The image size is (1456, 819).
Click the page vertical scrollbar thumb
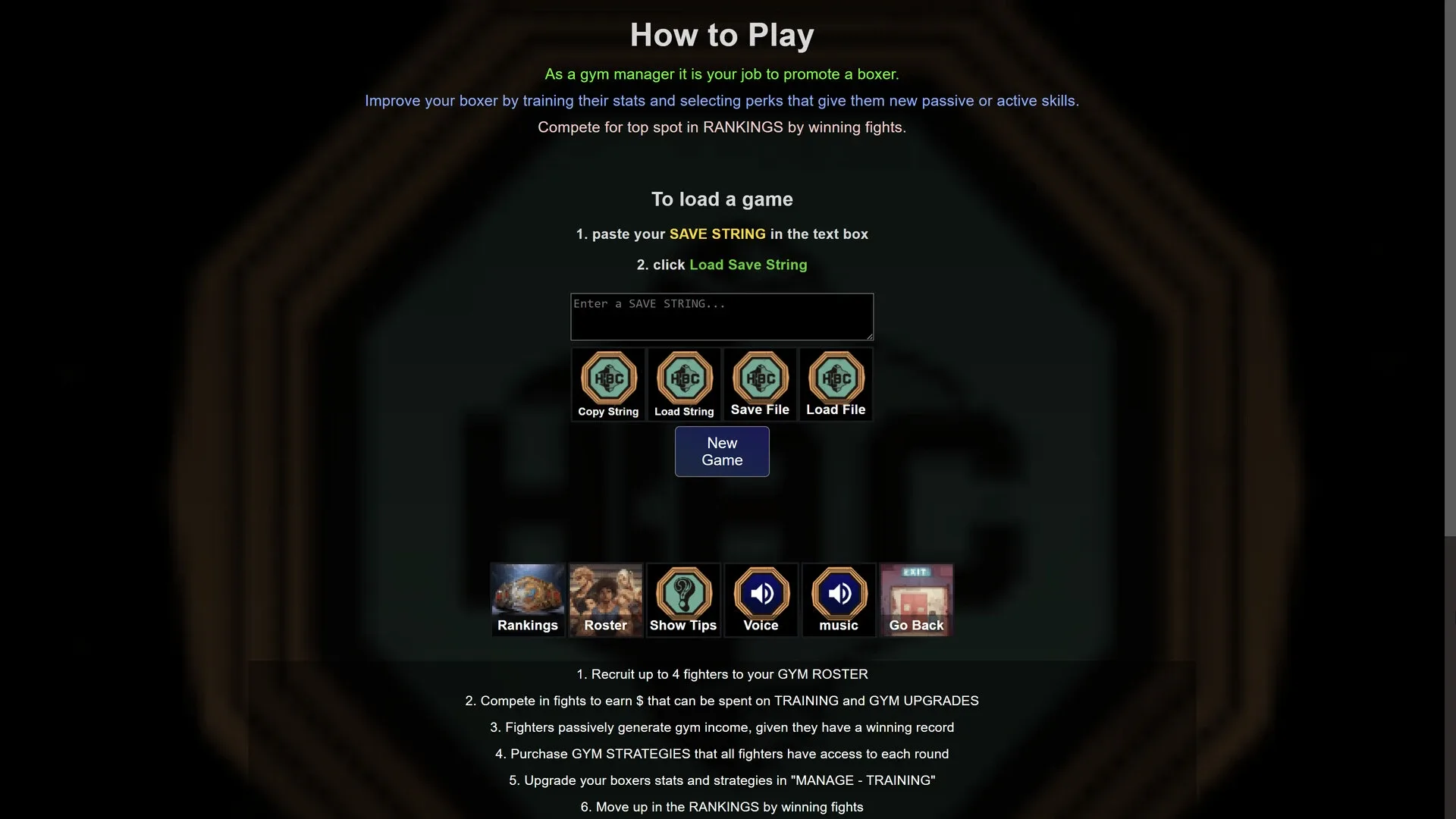tap(1450, 267)
